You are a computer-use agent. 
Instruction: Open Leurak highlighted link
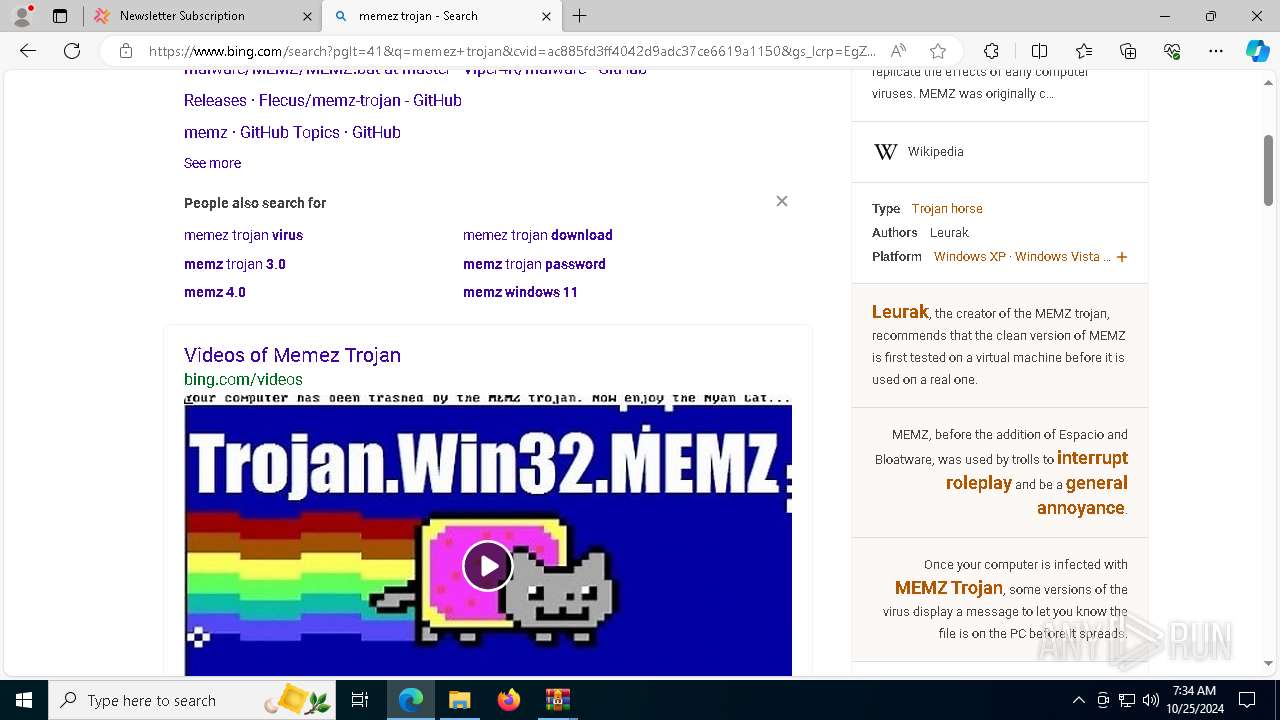pyautogui.click(x=900, y=312)
